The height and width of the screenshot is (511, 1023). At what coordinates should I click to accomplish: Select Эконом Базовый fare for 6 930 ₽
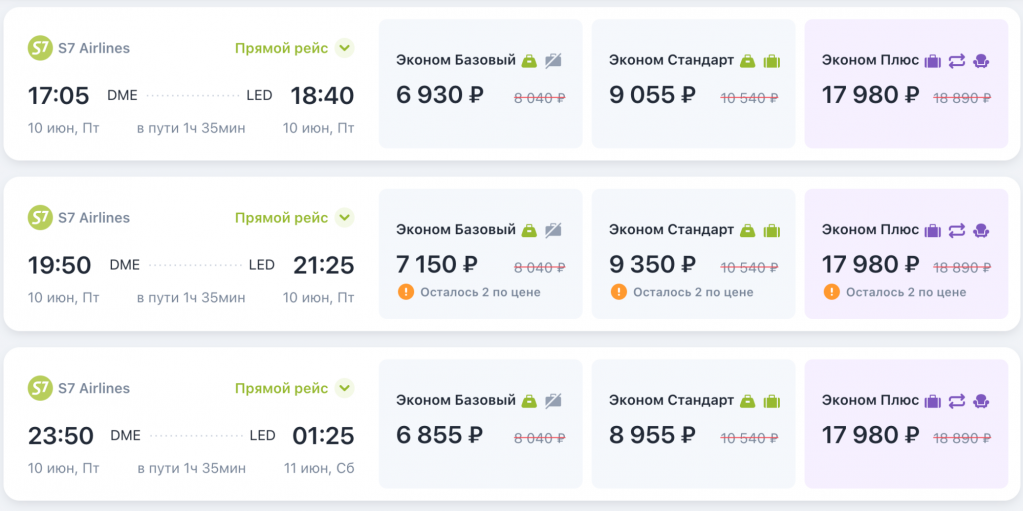481,84
